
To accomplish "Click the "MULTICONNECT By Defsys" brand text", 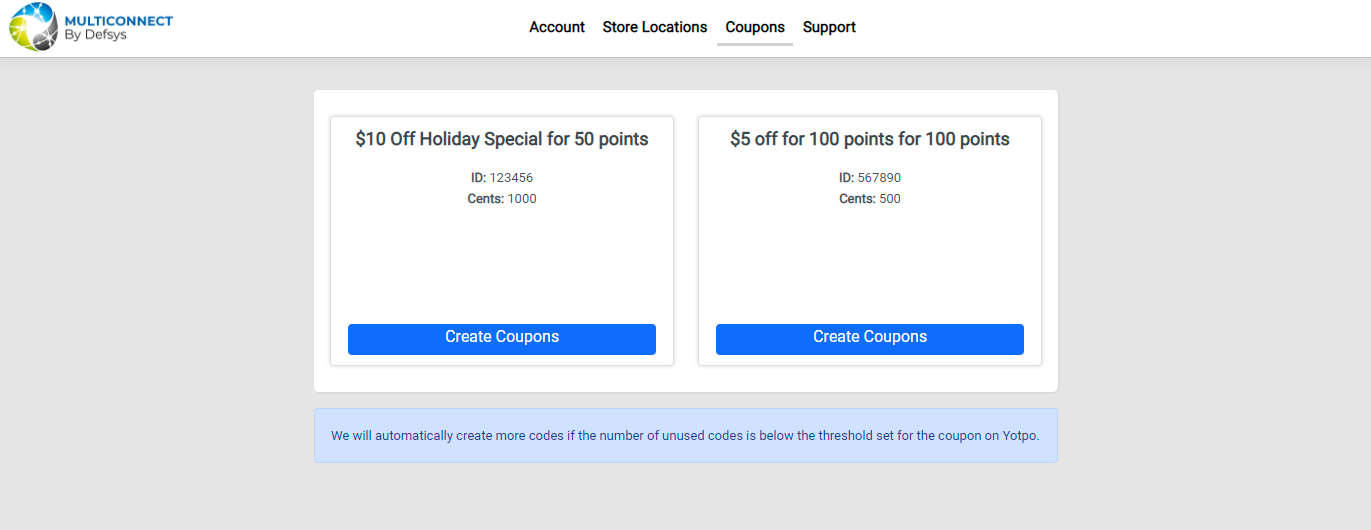I will (119, 28).
